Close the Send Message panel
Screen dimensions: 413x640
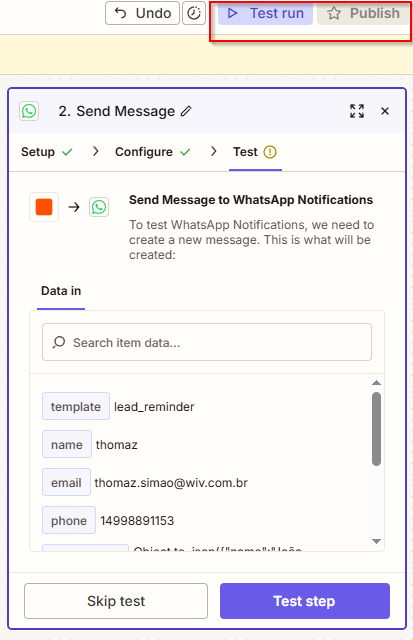pos(385,111)
